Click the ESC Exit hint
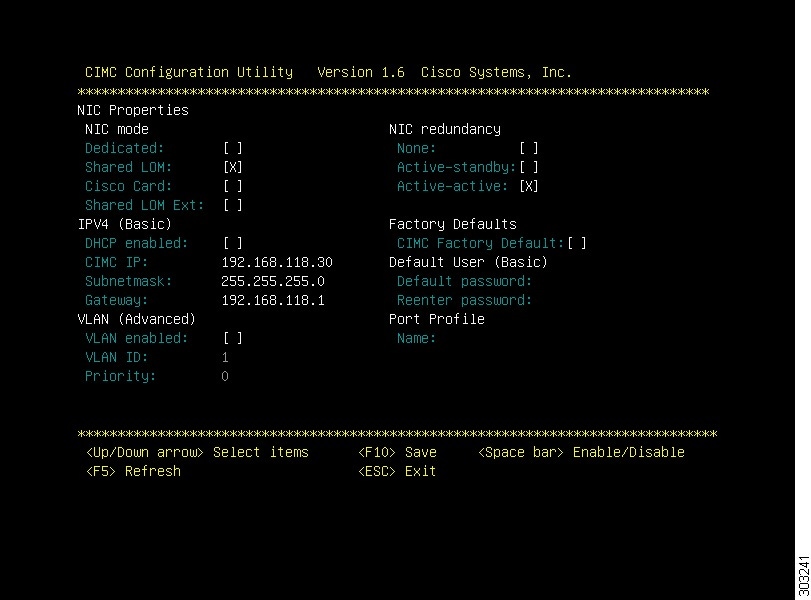This screenshot has height=600, width=811. tap(397, 471)
